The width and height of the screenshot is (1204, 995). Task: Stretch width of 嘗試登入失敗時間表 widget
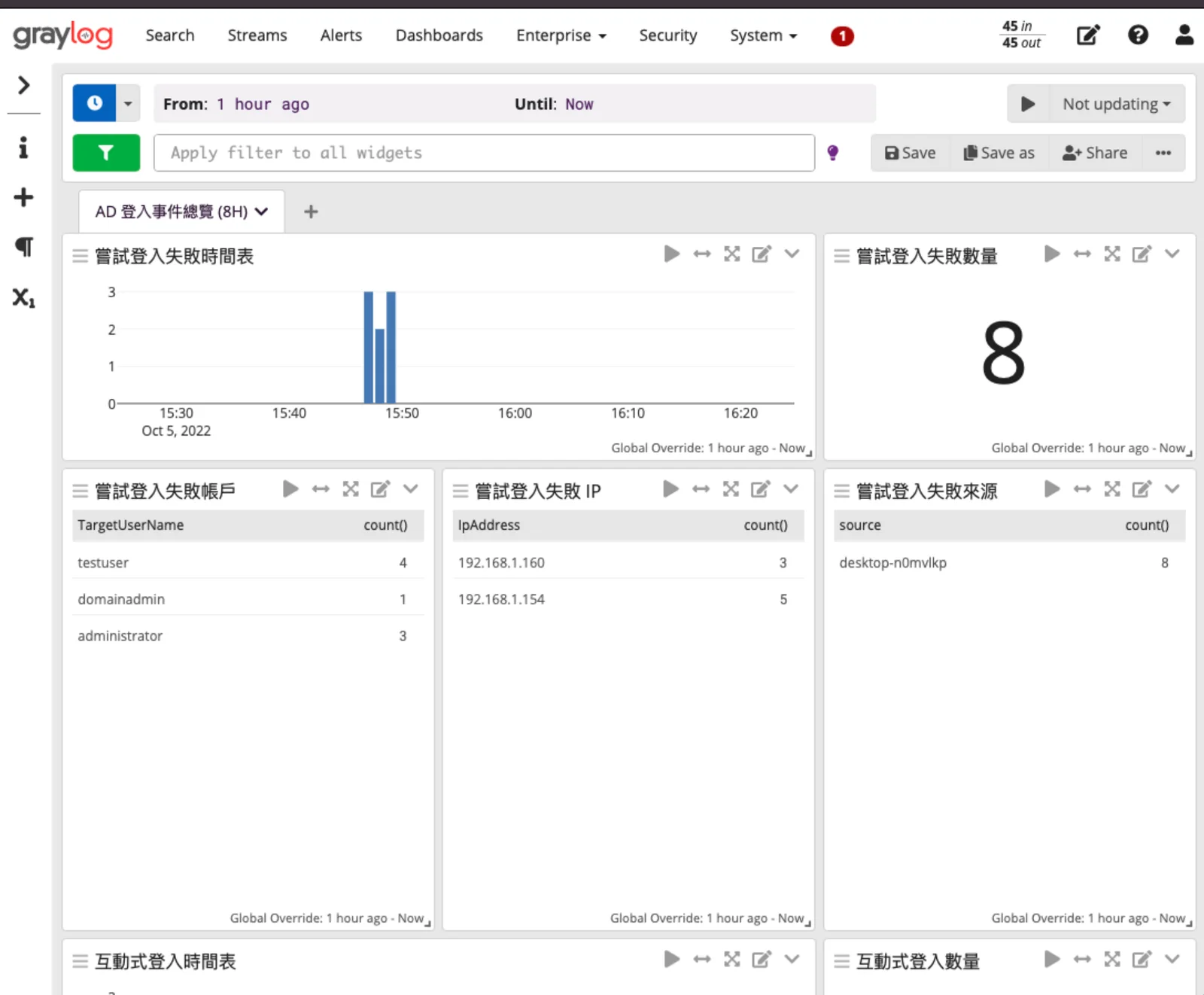[x=702, y=254]
